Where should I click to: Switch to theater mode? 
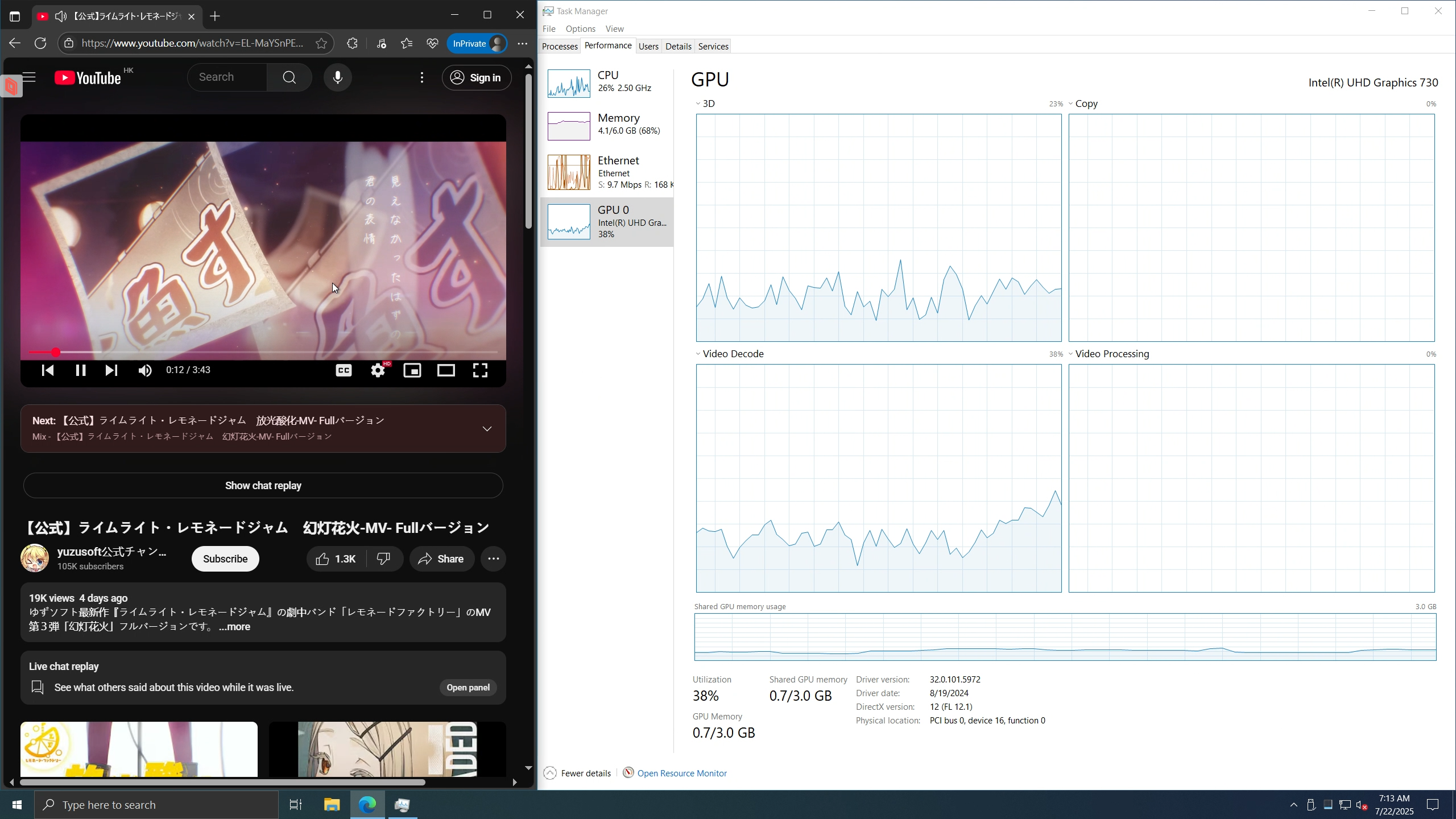[x=446, y=370]
